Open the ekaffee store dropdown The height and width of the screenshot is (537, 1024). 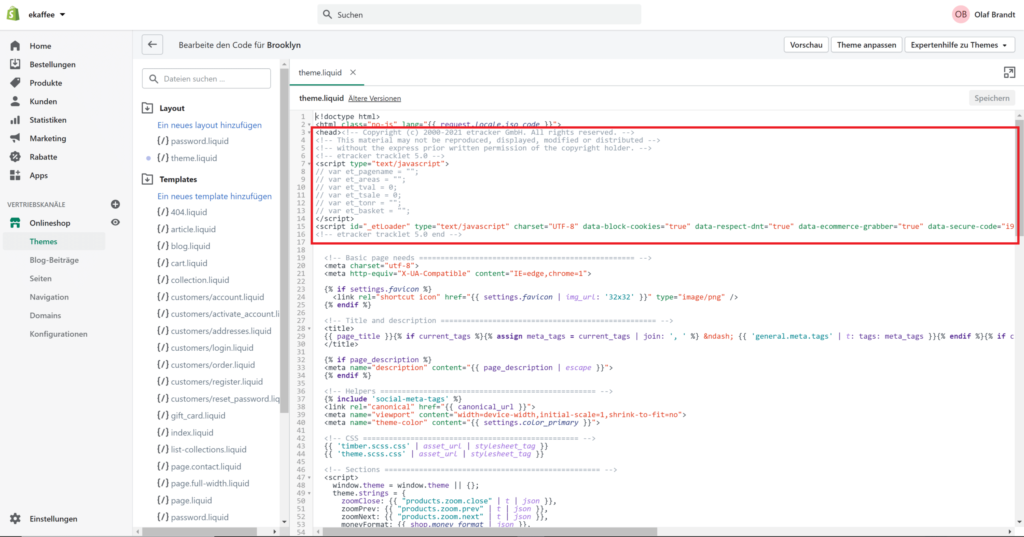click(x=46, y=14)
